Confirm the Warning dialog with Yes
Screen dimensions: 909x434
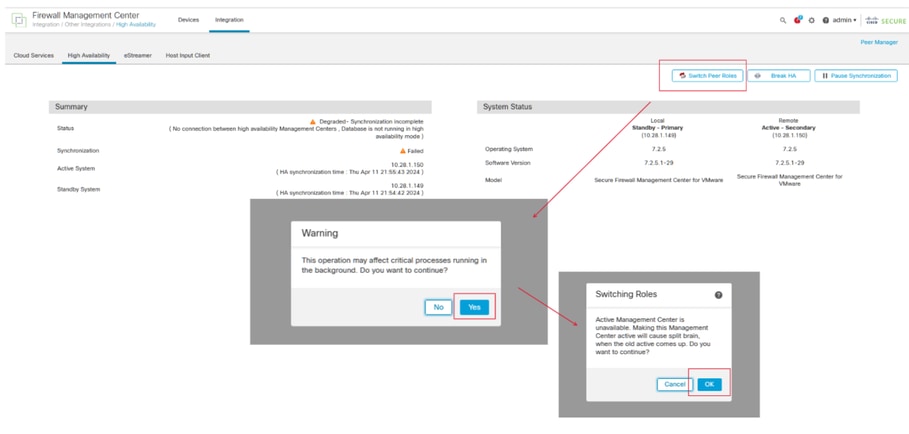coord(474,307)
